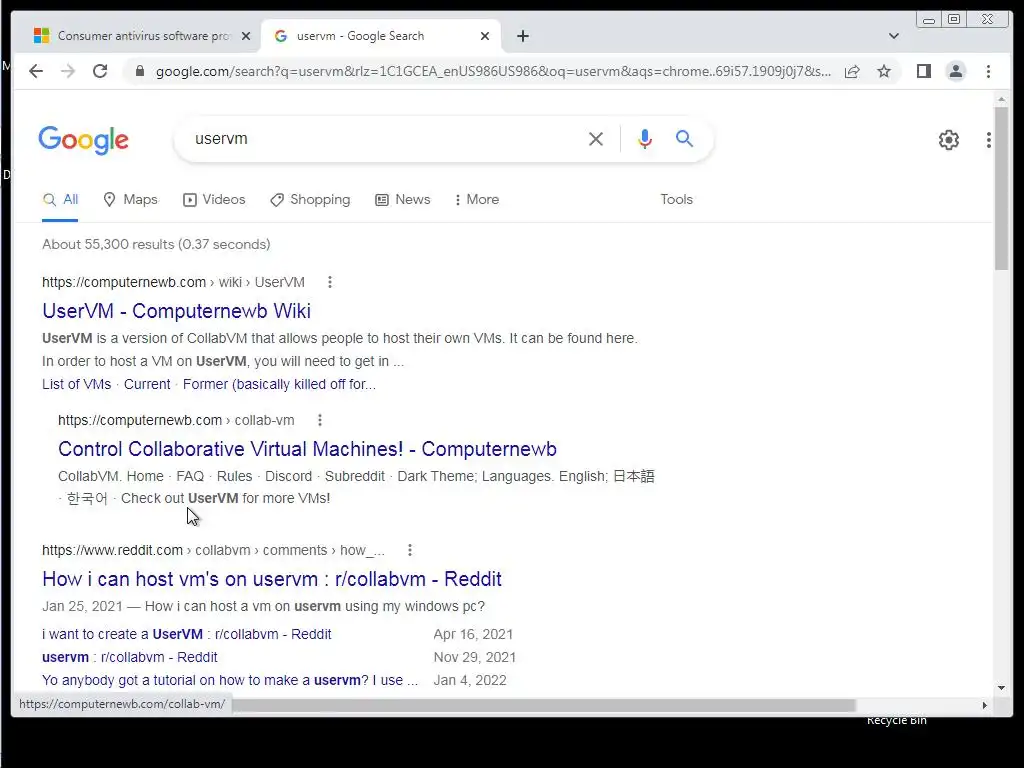The width and height of the screenshot is (1024, 768).
Task: Open UserVM - Computernewb Wiki result
Action: click(x=176, y=311)
